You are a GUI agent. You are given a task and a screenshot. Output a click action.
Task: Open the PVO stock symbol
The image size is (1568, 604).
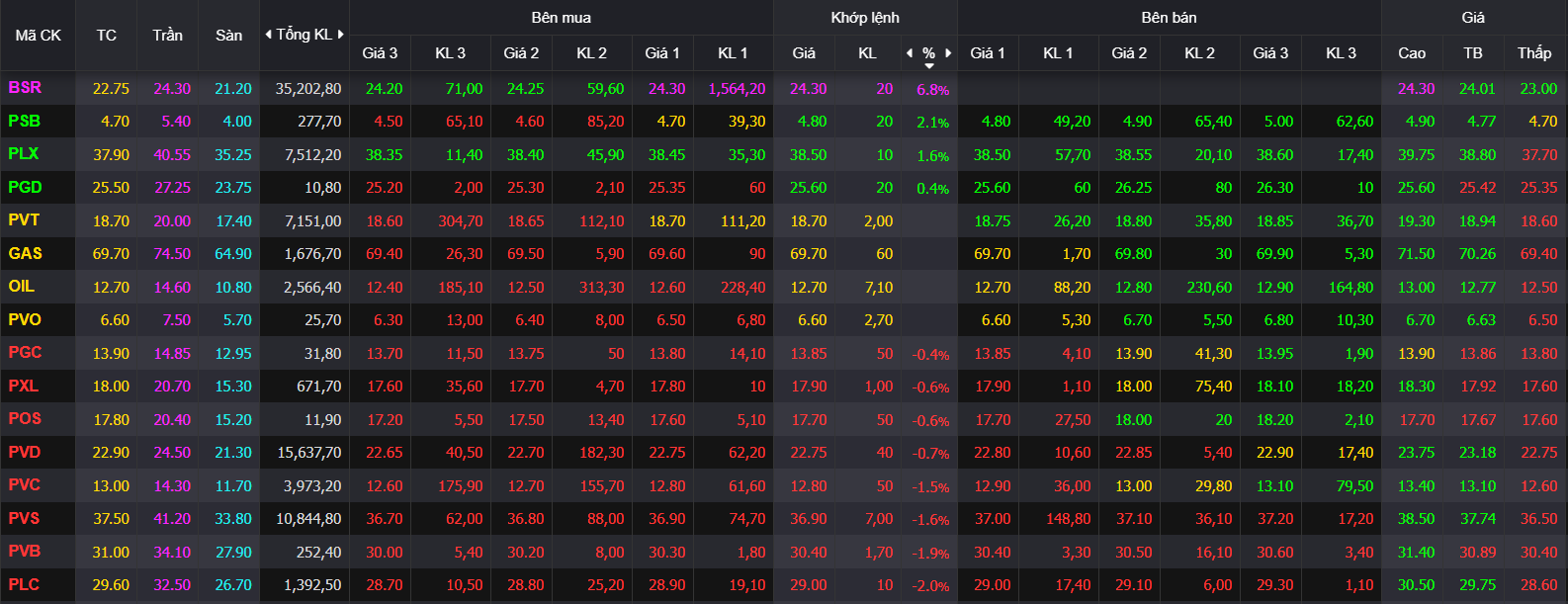25,320
